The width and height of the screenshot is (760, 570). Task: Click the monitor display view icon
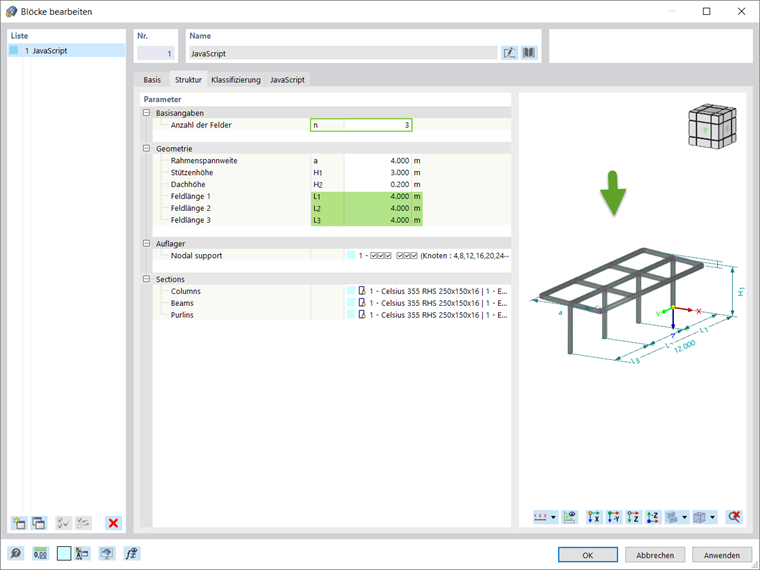click(x=107, y=554)
